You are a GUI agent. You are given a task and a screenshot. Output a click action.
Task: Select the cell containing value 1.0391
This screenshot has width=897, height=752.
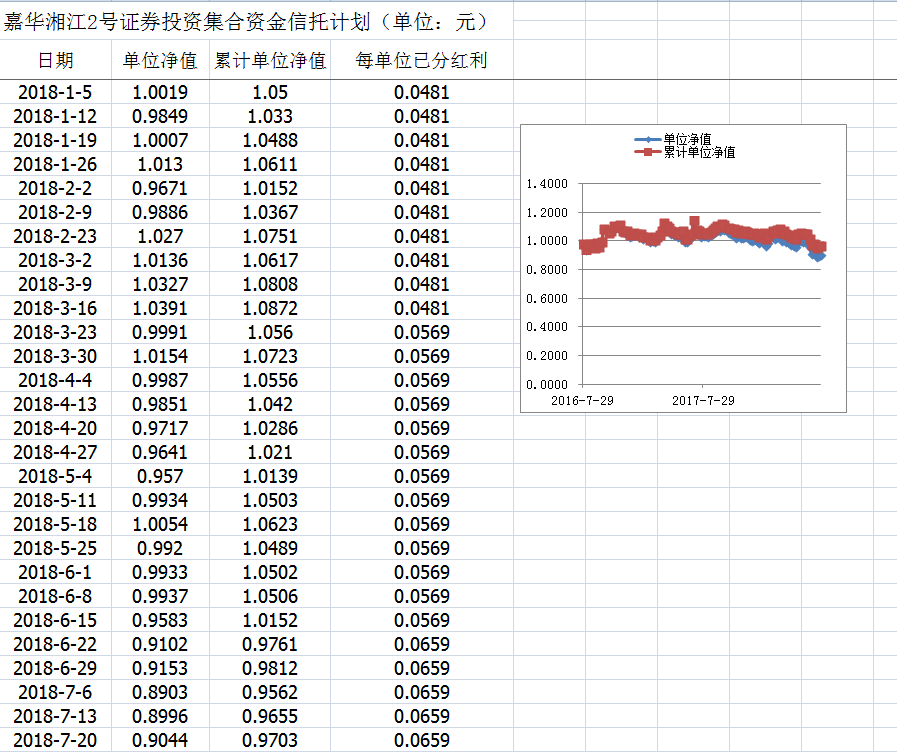[160, 308]
